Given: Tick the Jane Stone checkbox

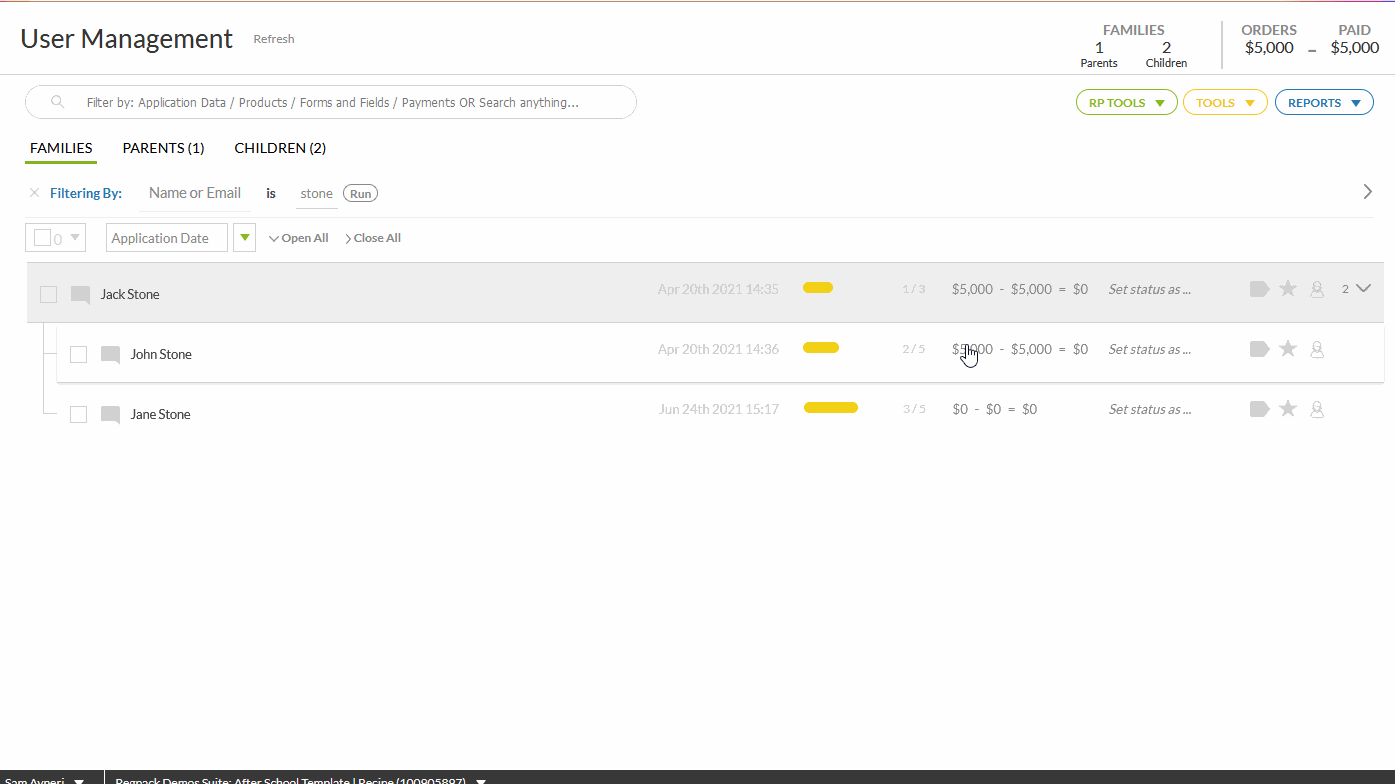Looking at the screenshot, I should pyautogui.click(x=78, y=414).
